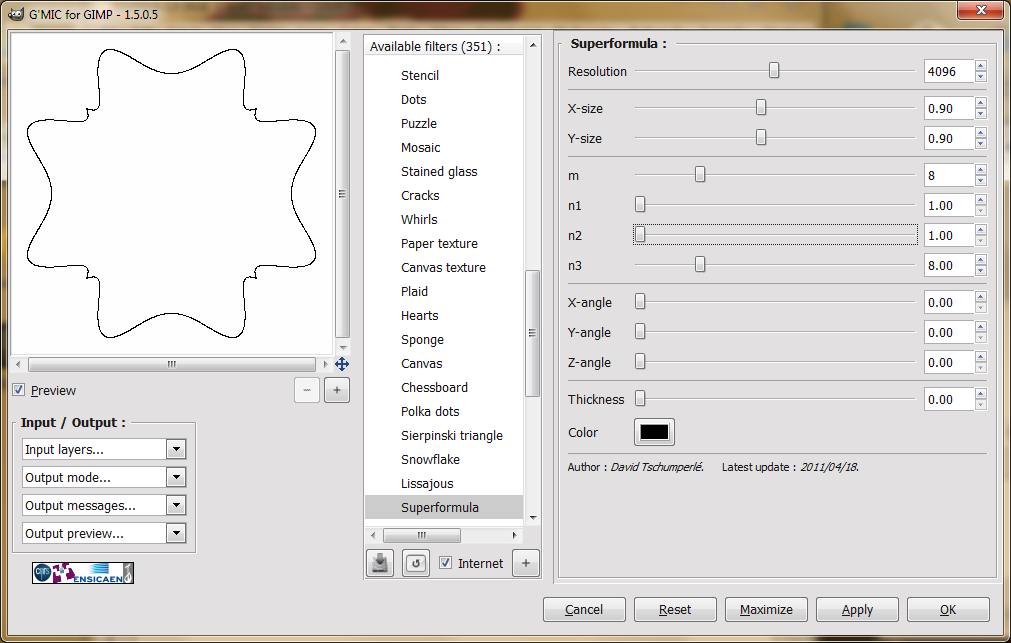Viewport: 1011px width, 643px height.
Task: Click the Thickness value field
Action: [x=948, y=399]
